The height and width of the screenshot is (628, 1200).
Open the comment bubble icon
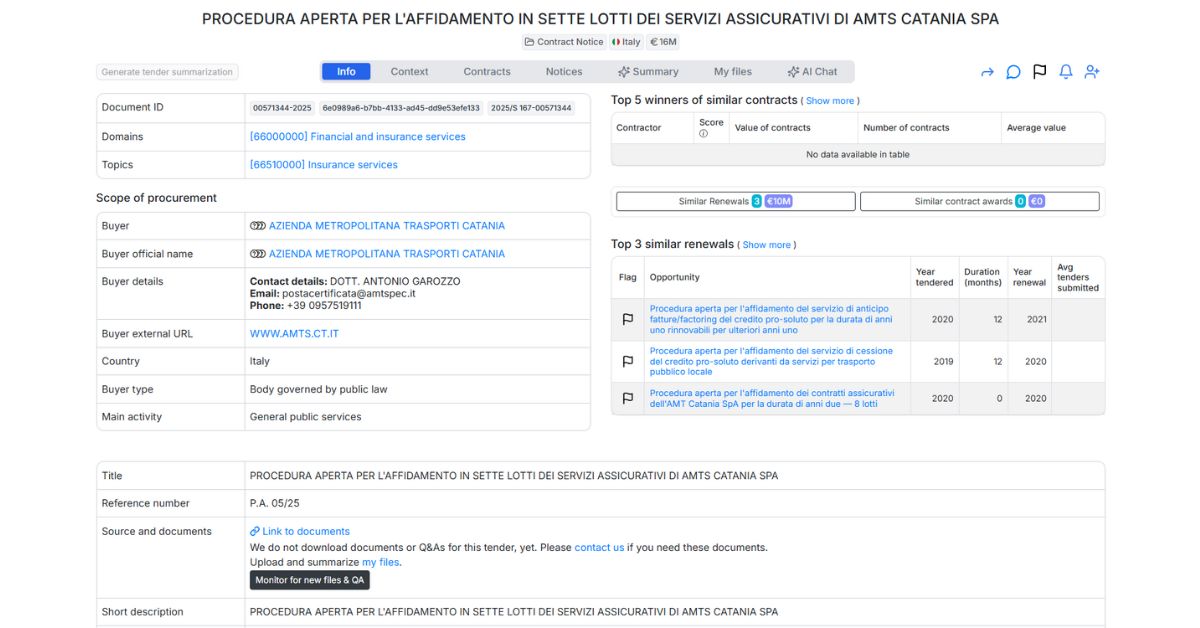(1013, 72)
